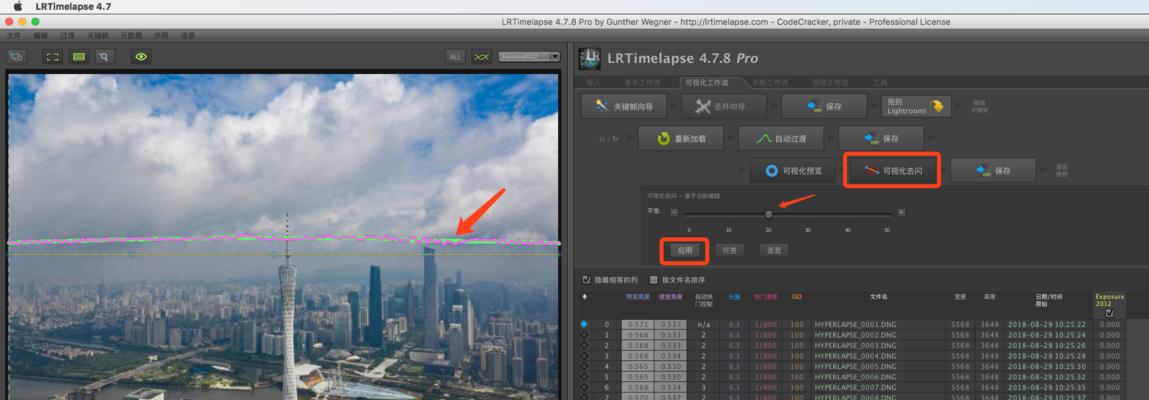Viewport: 1149px width, 400px height.
Task: Toggle the fullscreen bracket icon above preview
Action: pyautogui.click(x=53, y=56)
